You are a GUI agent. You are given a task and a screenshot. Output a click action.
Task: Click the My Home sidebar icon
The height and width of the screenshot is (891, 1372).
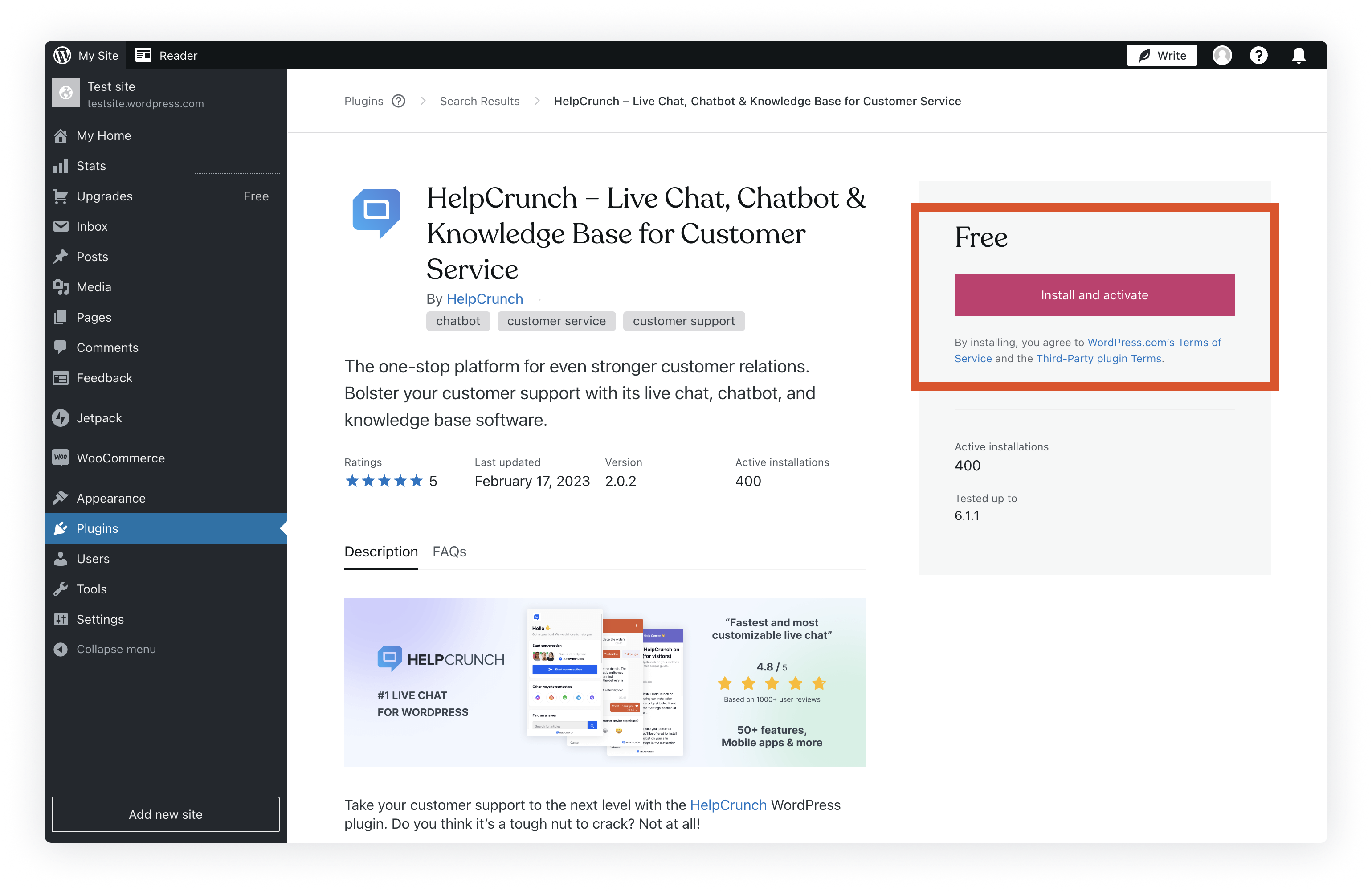(62, 135)
